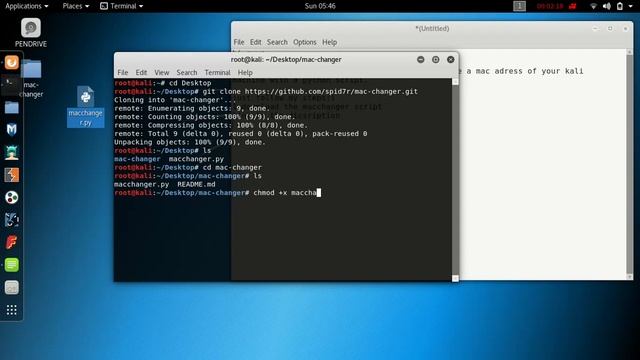Click the 'Unpacking objects: 100% (9/9), done.' line
The width and height of the screenshot is (640, 360).
coord(190,142)
